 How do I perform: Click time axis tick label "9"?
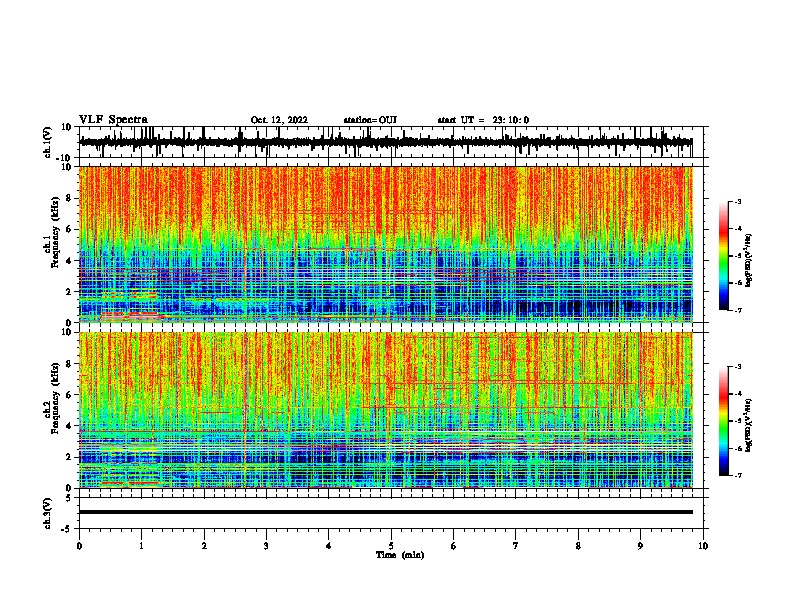pos(640,546)
